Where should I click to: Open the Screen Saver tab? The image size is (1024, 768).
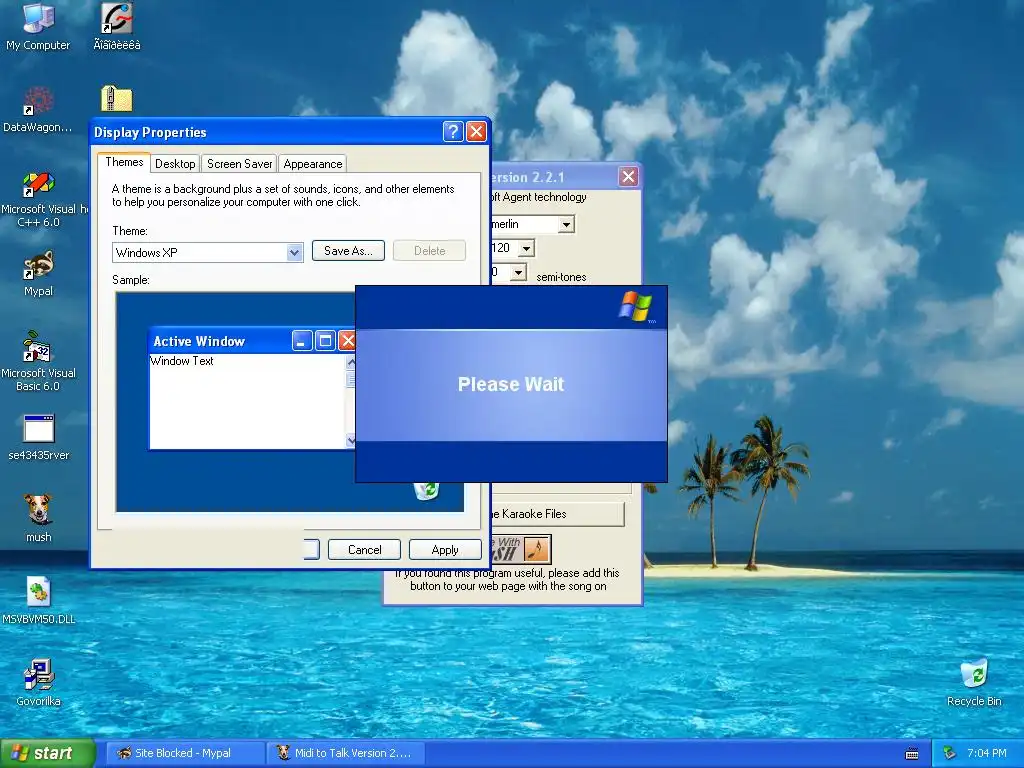point(239,164)
